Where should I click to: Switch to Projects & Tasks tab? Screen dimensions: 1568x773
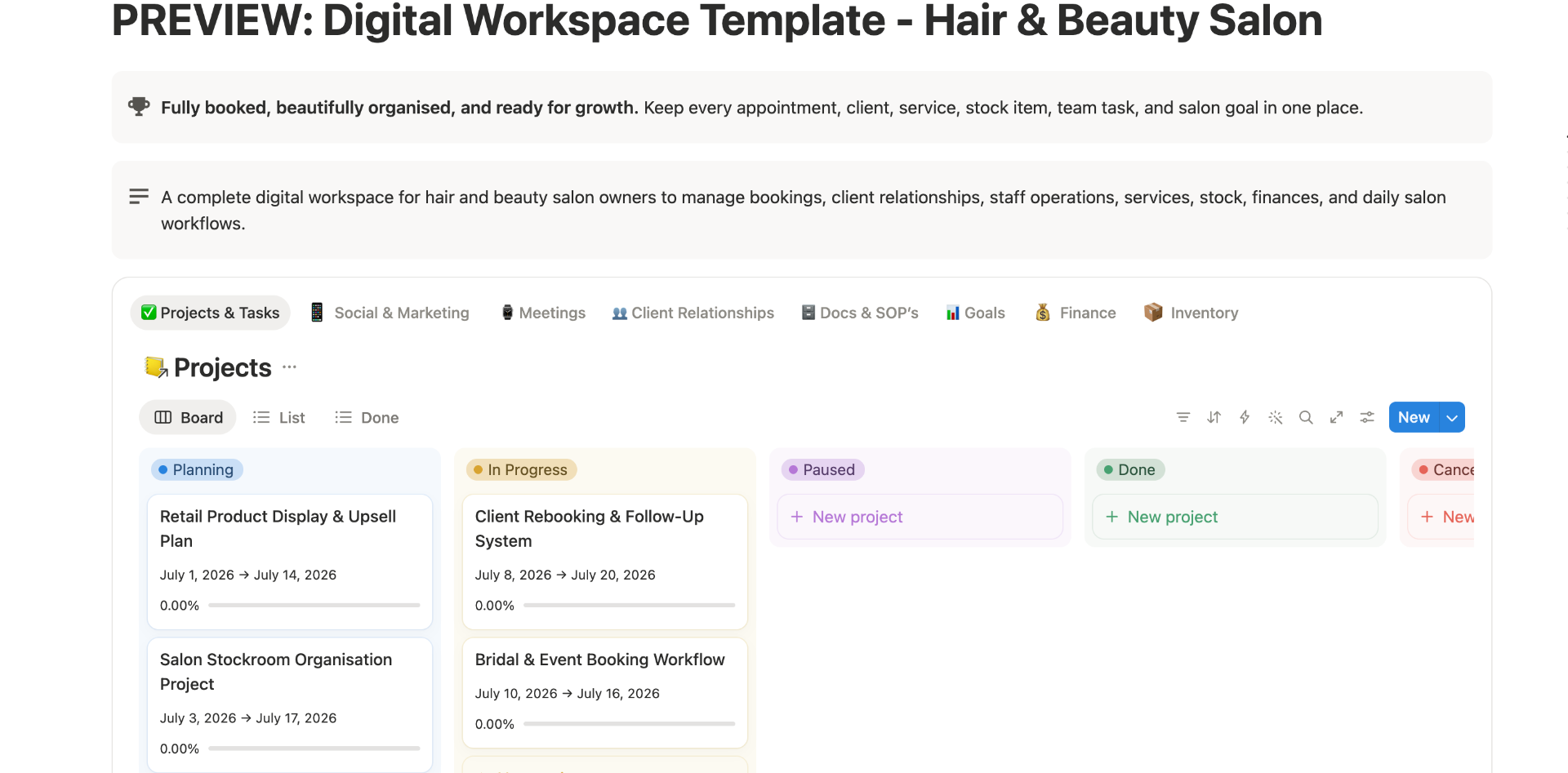pos(210,313)
